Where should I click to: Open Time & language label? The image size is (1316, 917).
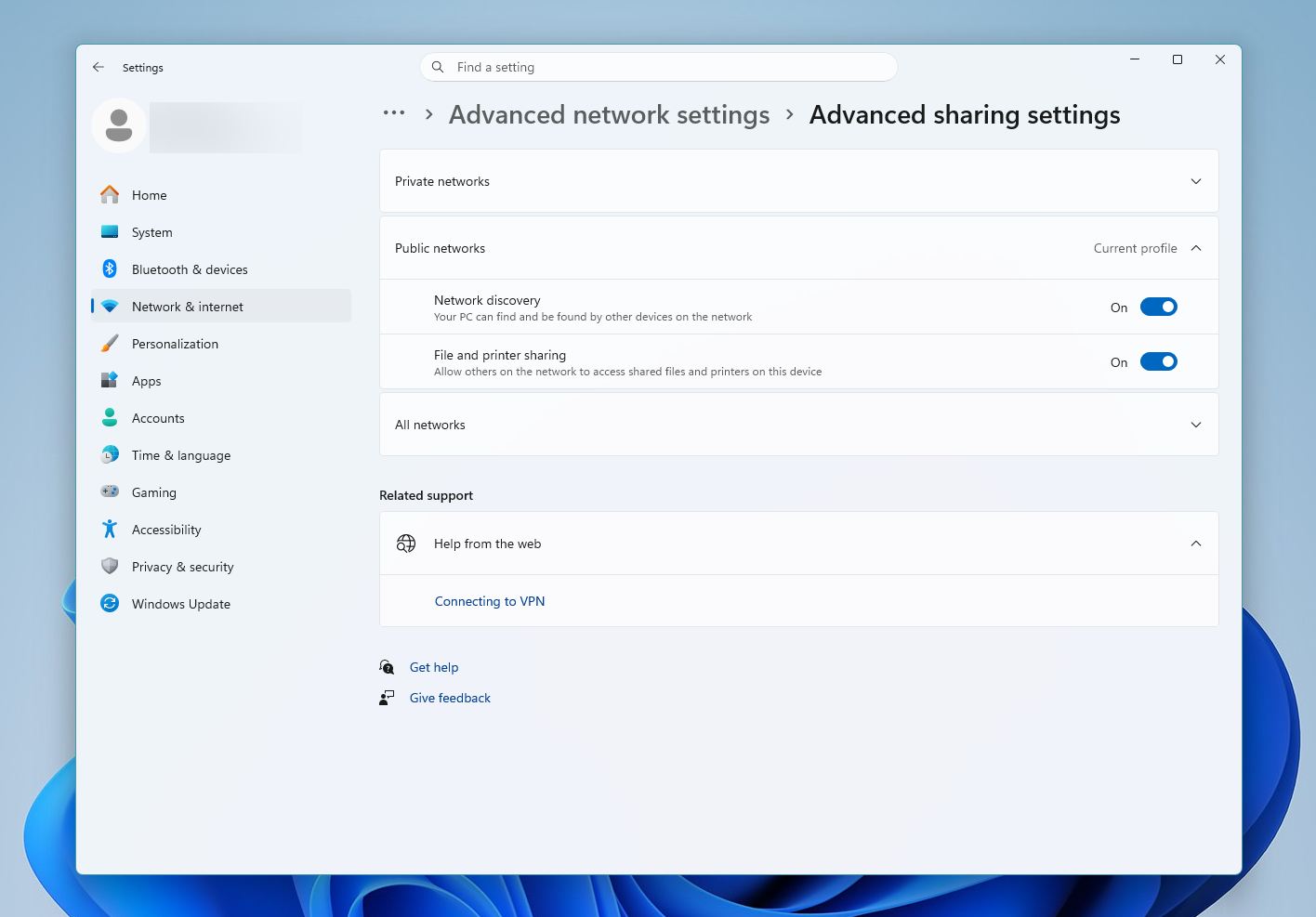[x=181, y=455]
